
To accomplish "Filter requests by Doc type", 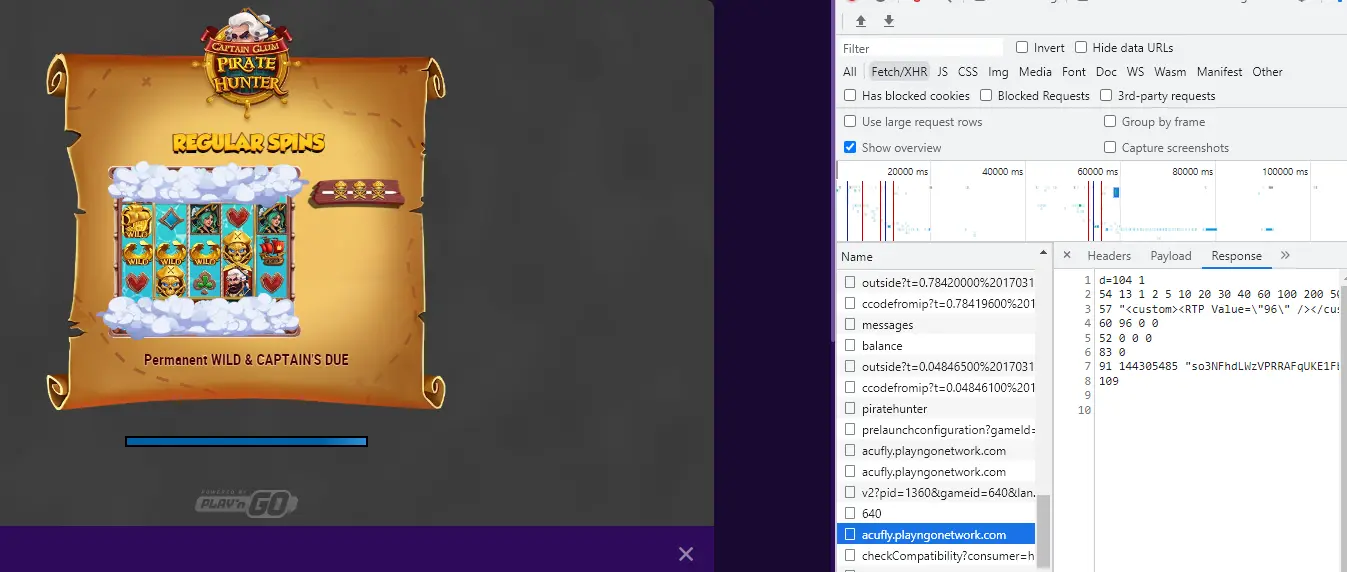I will coord(1106,71).
